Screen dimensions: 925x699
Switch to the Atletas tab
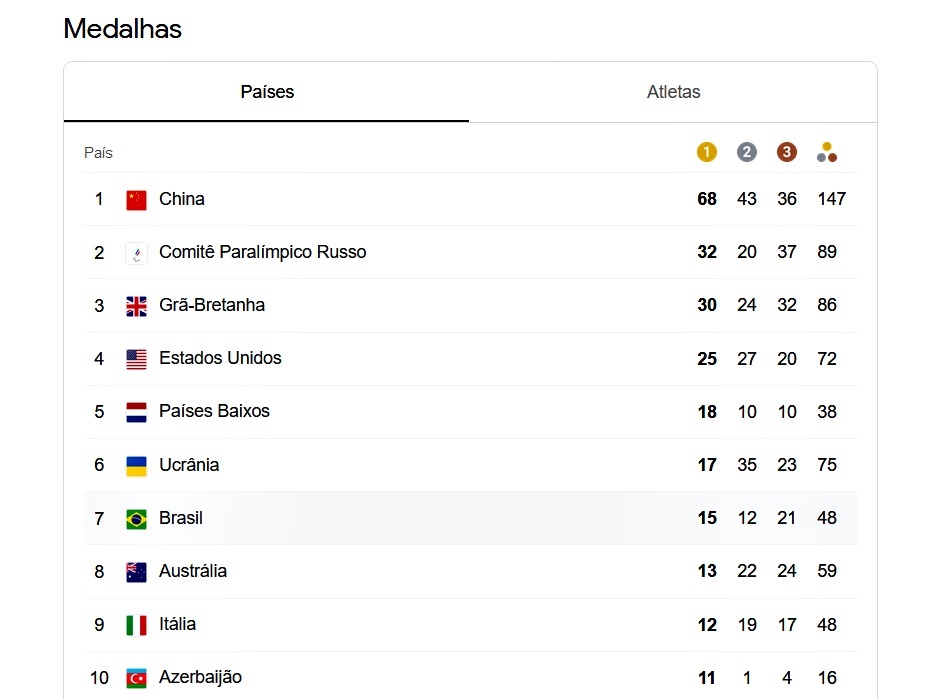tap(673, 92)
